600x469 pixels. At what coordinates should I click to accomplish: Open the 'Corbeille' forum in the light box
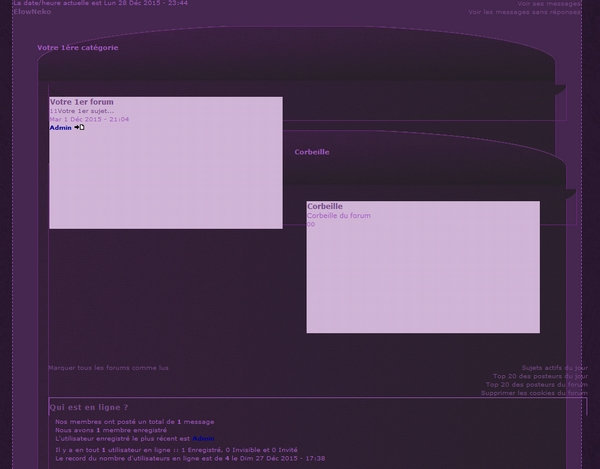pyautogui.click(x=325, y=206)
